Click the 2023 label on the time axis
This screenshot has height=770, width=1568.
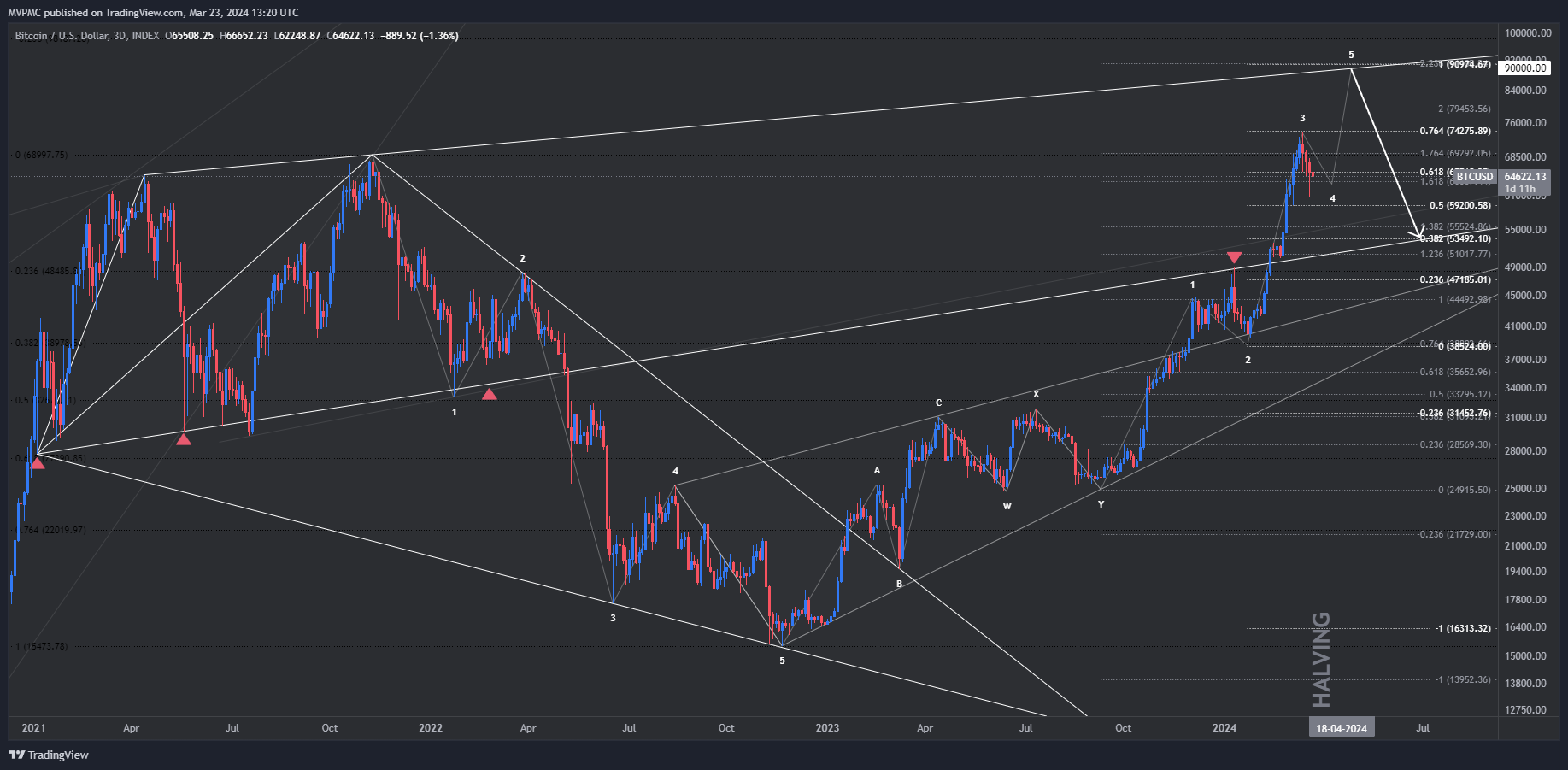827,728
